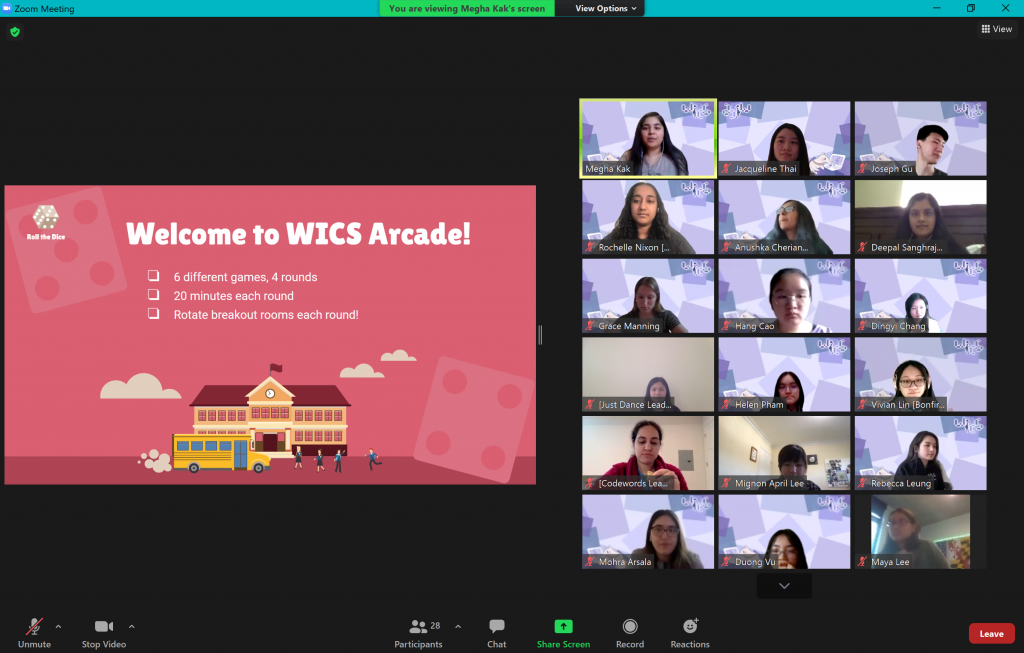1024x653 pixels.
Task: Open the View Options dropdown
Action: coord(599,8)
